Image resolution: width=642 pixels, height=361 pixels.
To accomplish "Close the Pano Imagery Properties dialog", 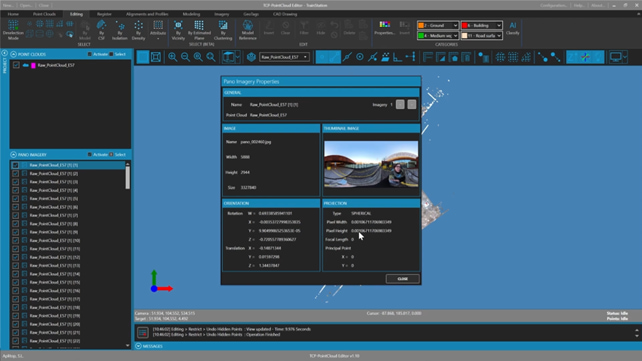I will click(402, 279).
